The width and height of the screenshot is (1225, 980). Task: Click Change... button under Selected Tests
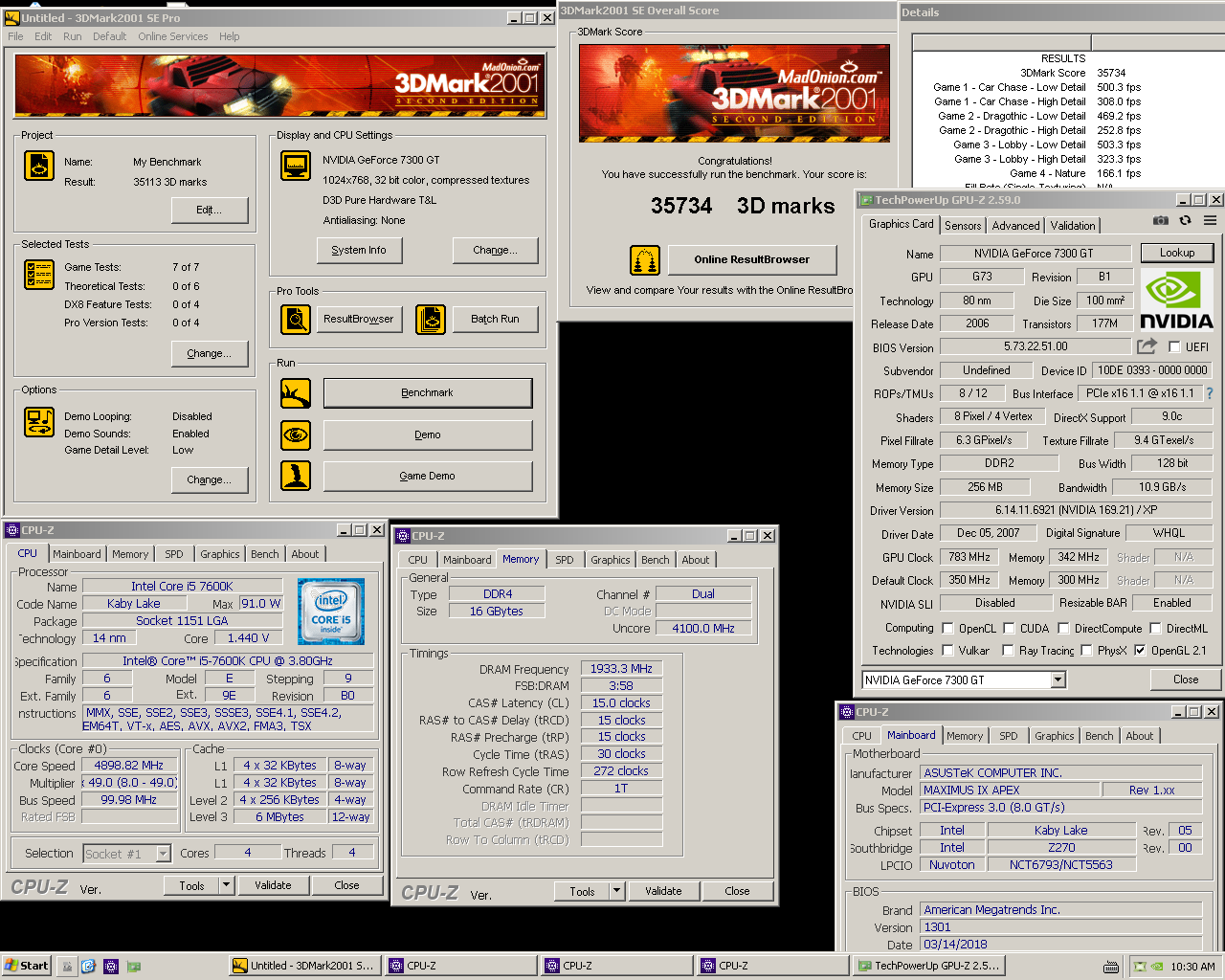209,353
